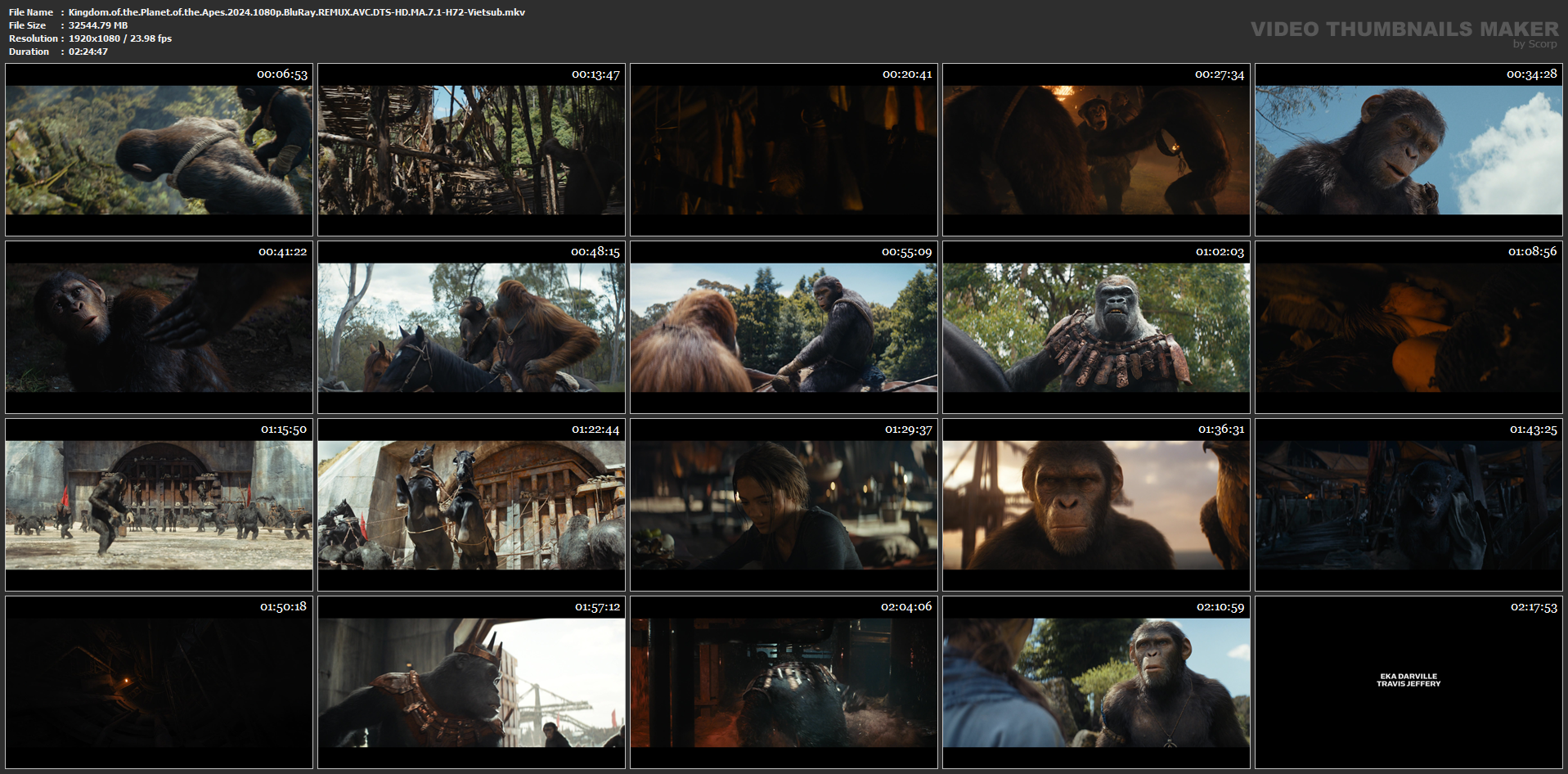Click the 'TRAVIS JEFFERY' credit text
The width and height of the screenshot is (1568, 774).
point(1409,684)
